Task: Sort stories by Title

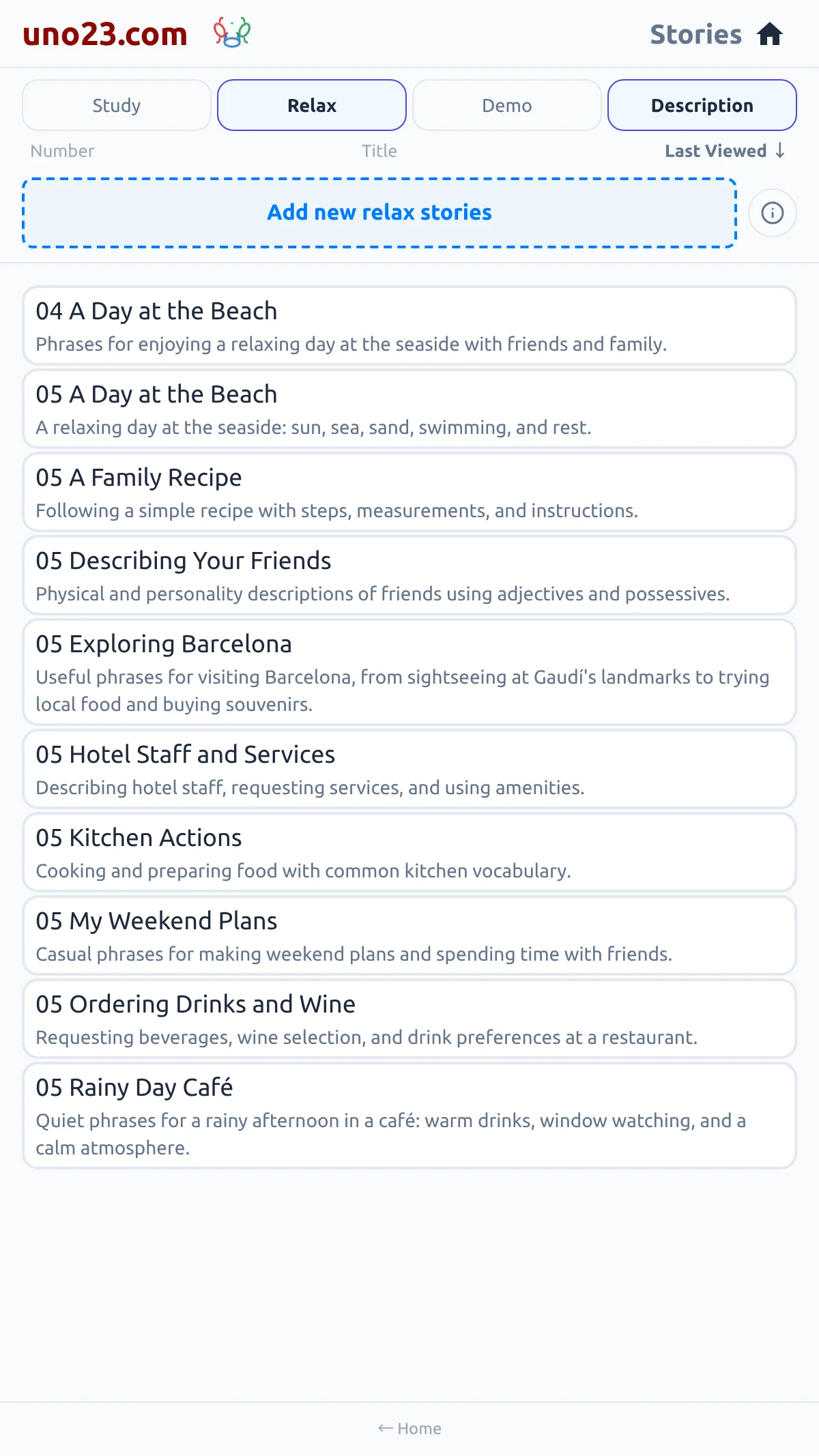Action: click(x=379, y=151)
